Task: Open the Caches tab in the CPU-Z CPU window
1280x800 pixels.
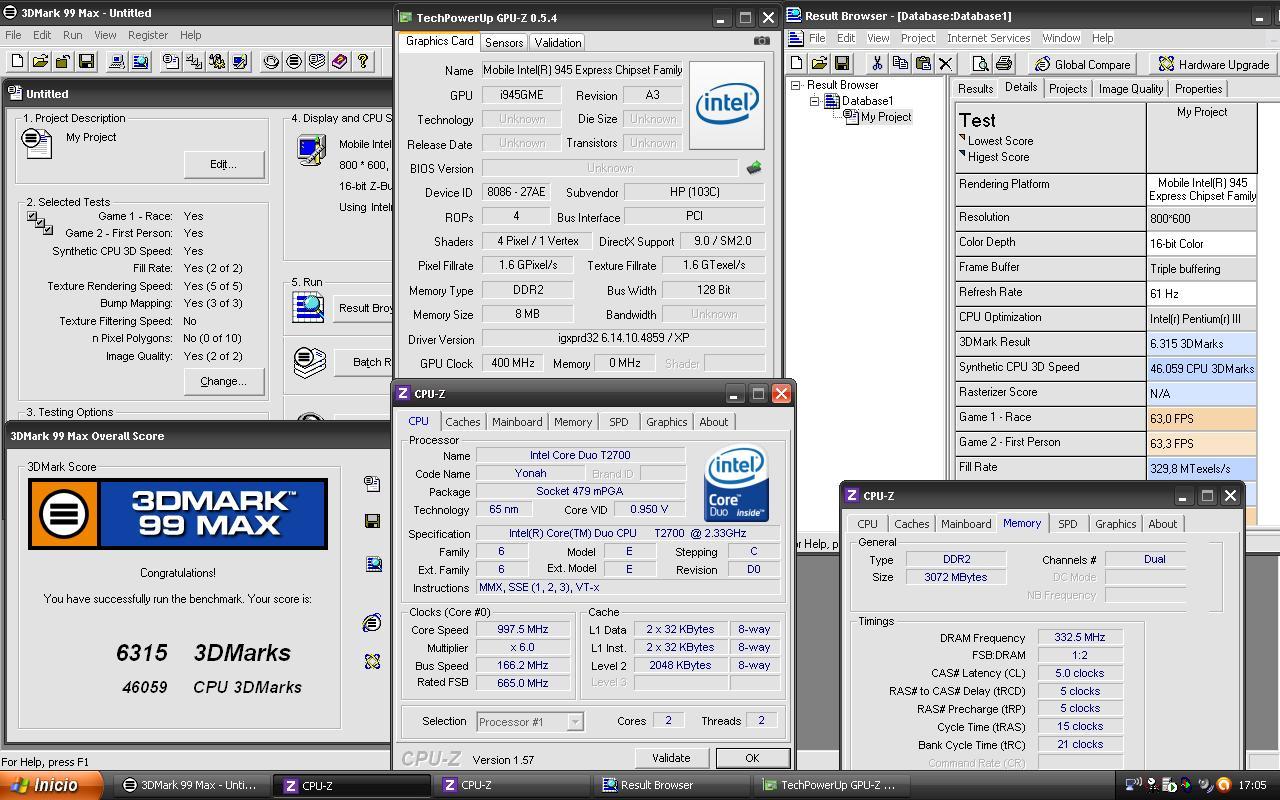Action: point(463,422)
